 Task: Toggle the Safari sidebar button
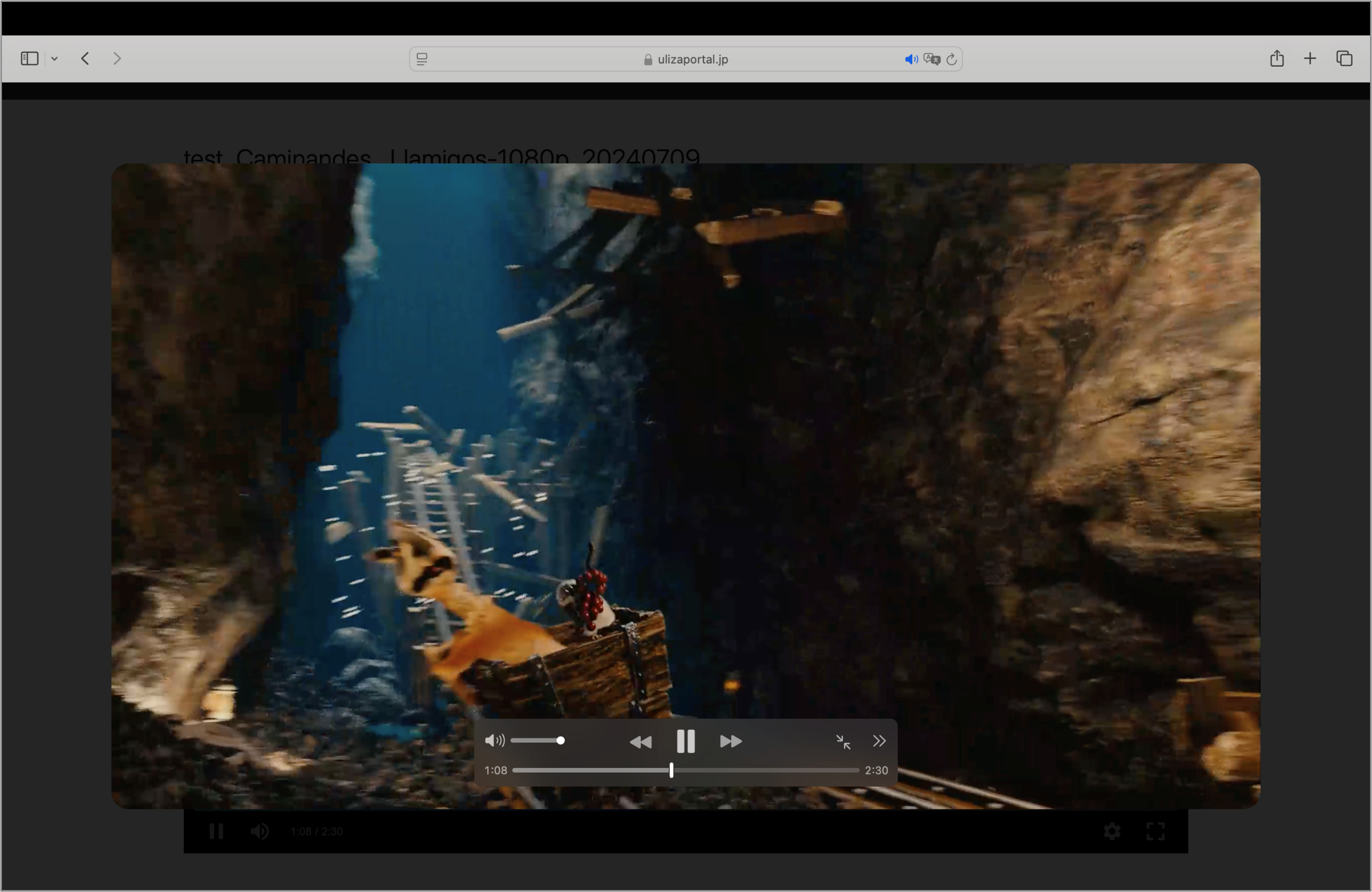coord(29,58)
